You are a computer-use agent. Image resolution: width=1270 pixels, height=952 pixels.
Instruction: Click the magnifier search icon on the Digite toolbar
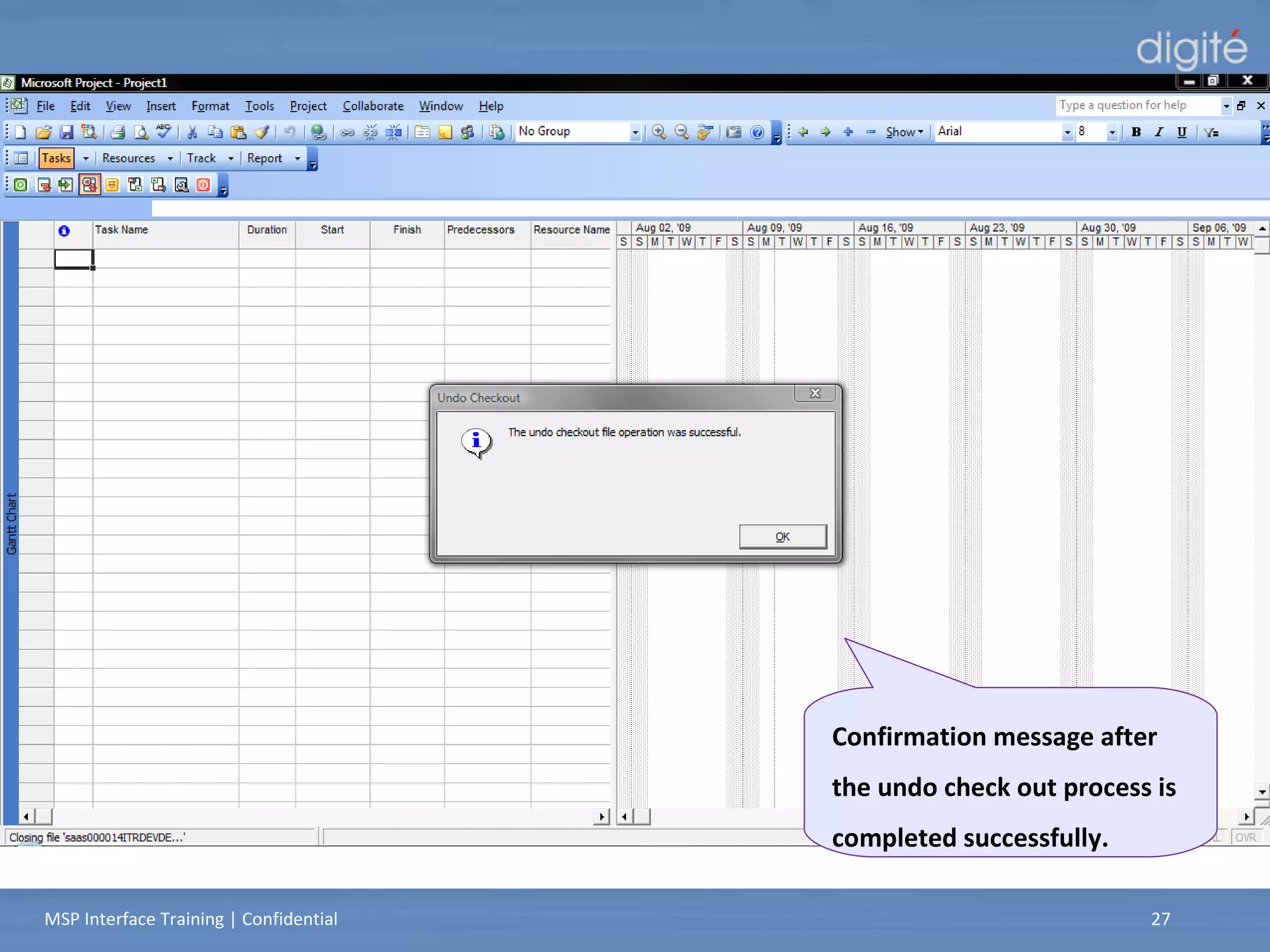(x=181, y=185)
